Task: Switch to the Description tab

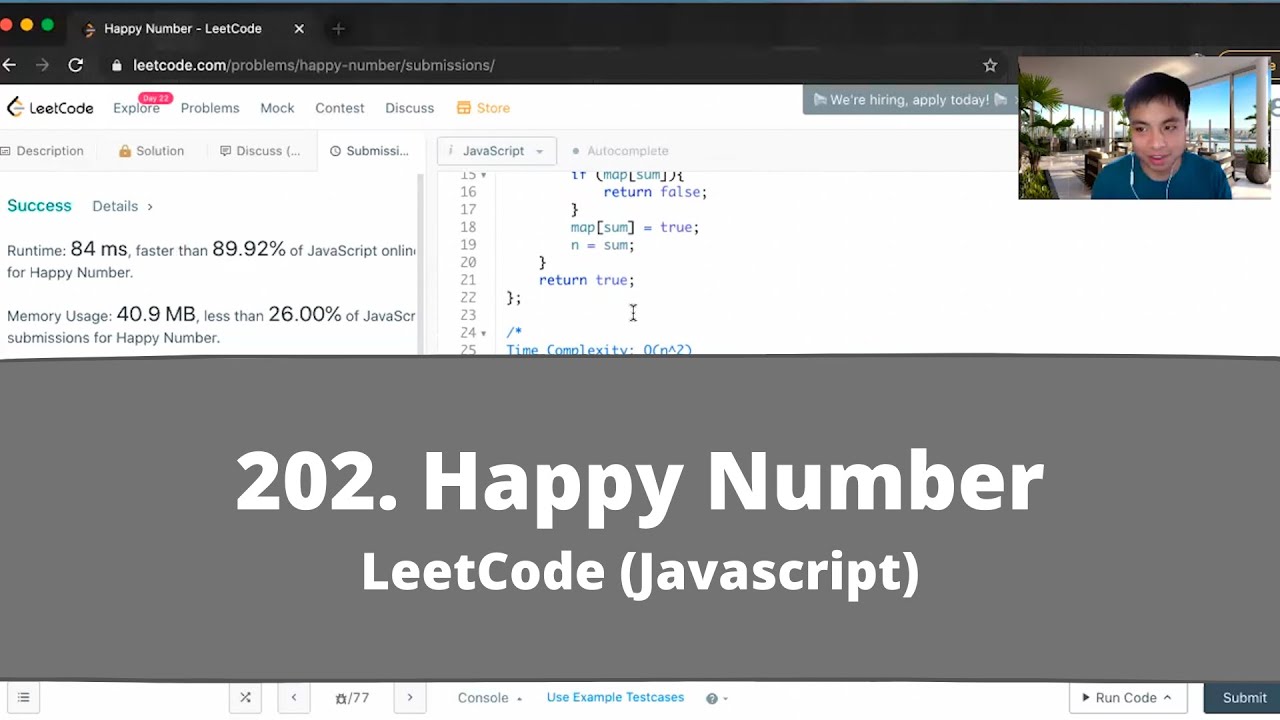Action: click(42, 151)
